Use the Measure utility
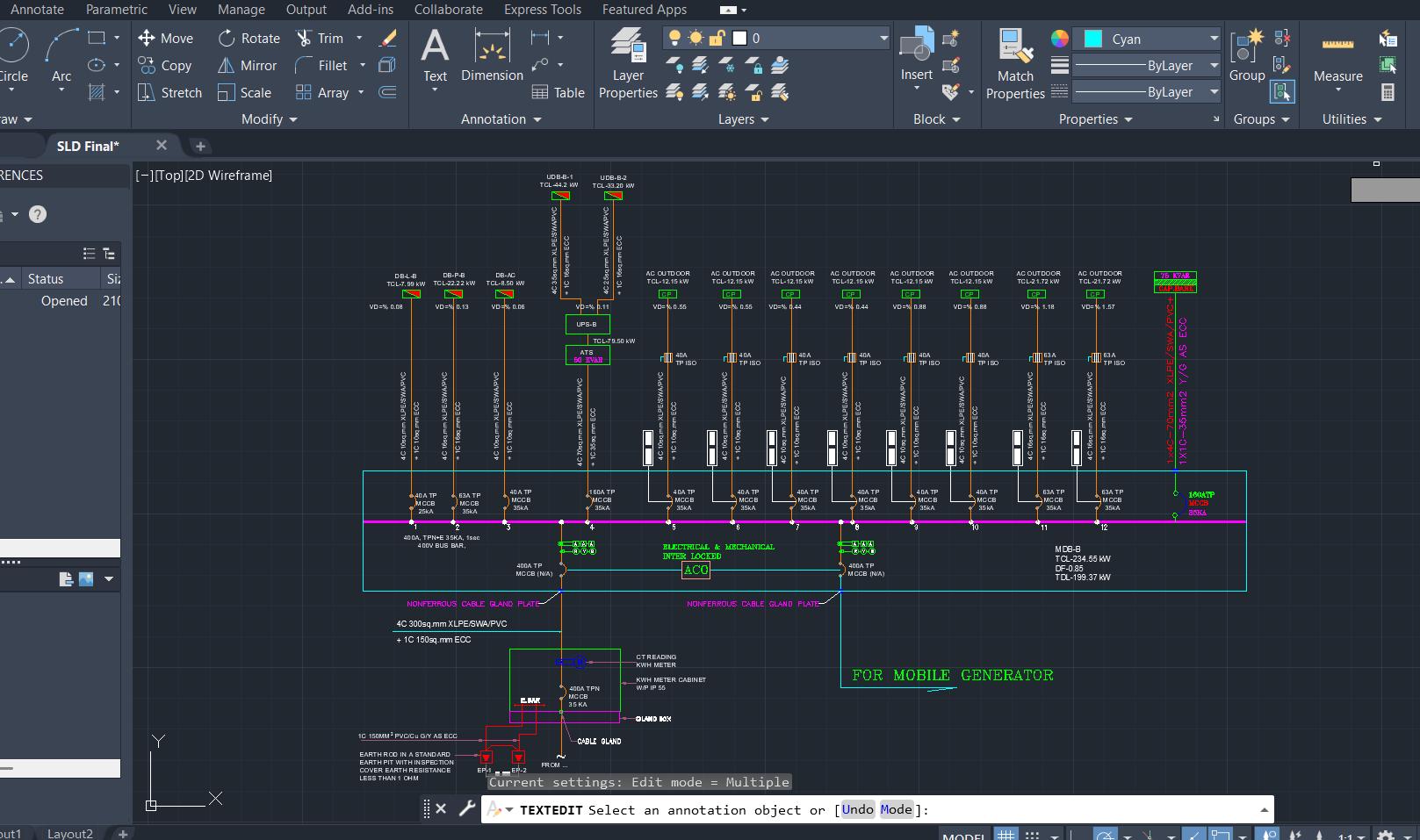The width and height of the screenshot is (1420, 840). (1337, 56)
